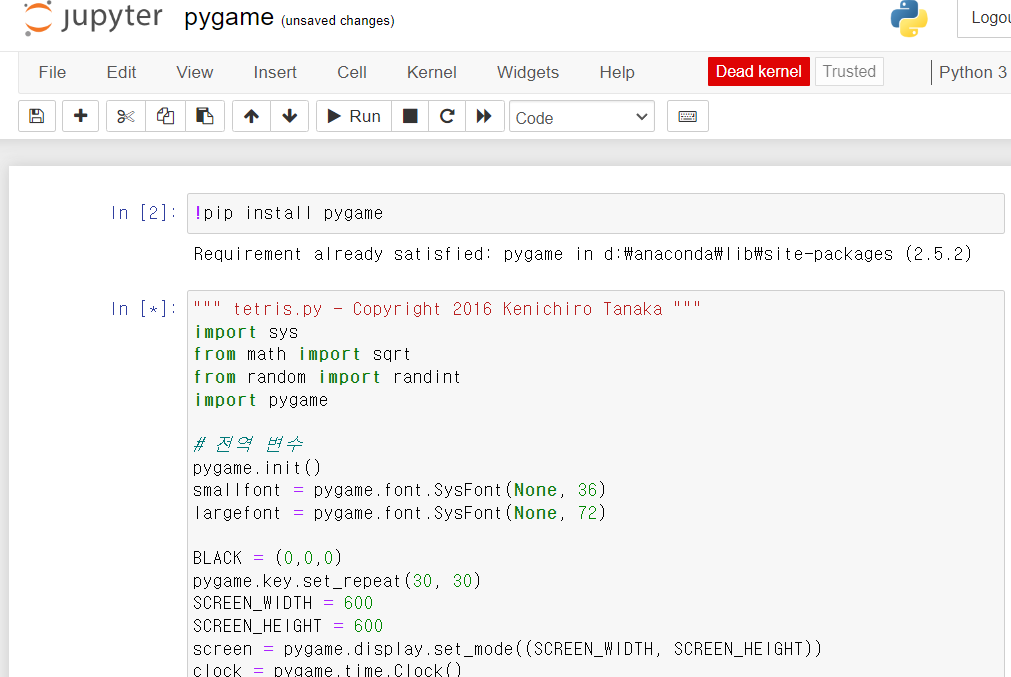The image size is (1011, 677).
Task: Open the File menu
Action: pyautogui.click(x=52, y=72)
